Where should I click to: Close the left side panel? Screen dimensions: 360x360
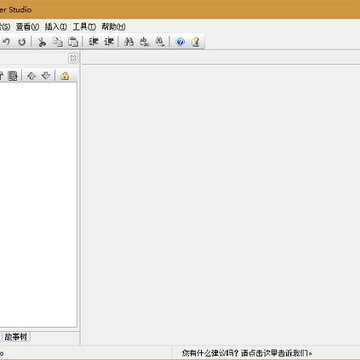(x=73, y=58)
